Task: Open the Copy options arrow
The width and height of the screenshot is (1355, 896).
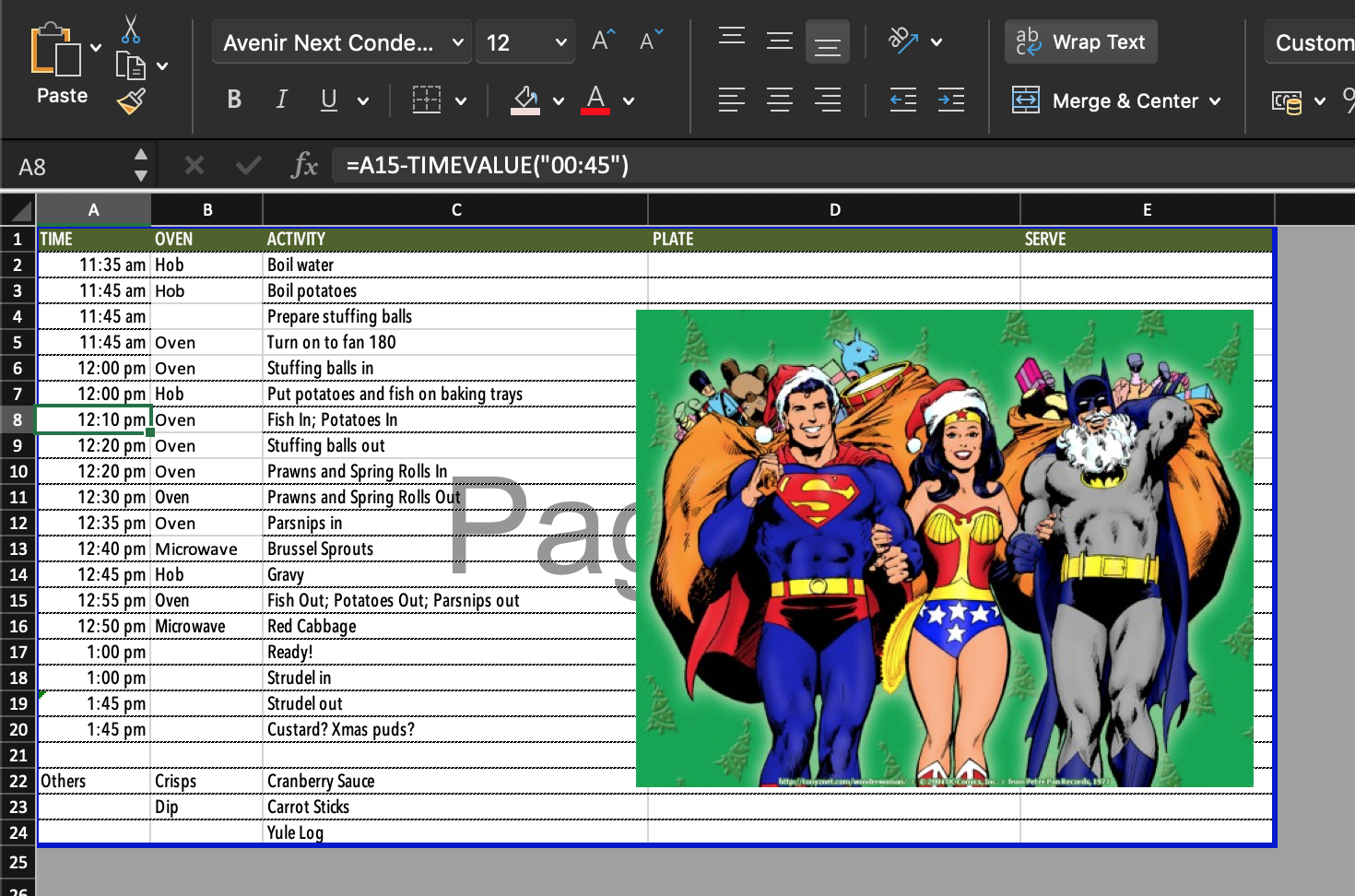Action: click(x=162, y=66)
